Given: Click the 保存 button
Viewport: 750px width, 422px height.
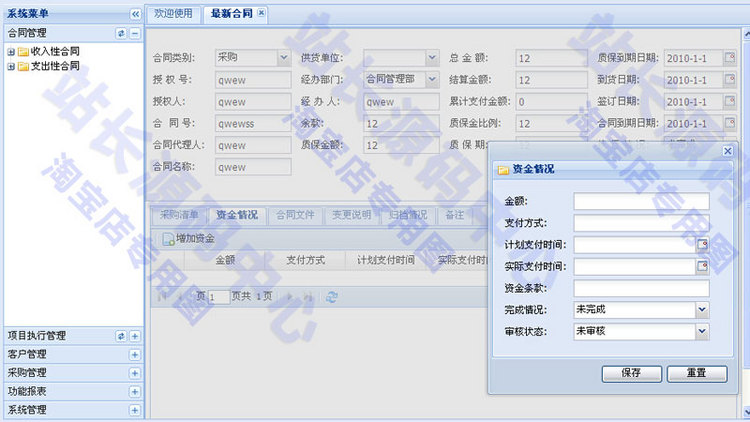Looking at the screenshot, I should pos(631,374).
